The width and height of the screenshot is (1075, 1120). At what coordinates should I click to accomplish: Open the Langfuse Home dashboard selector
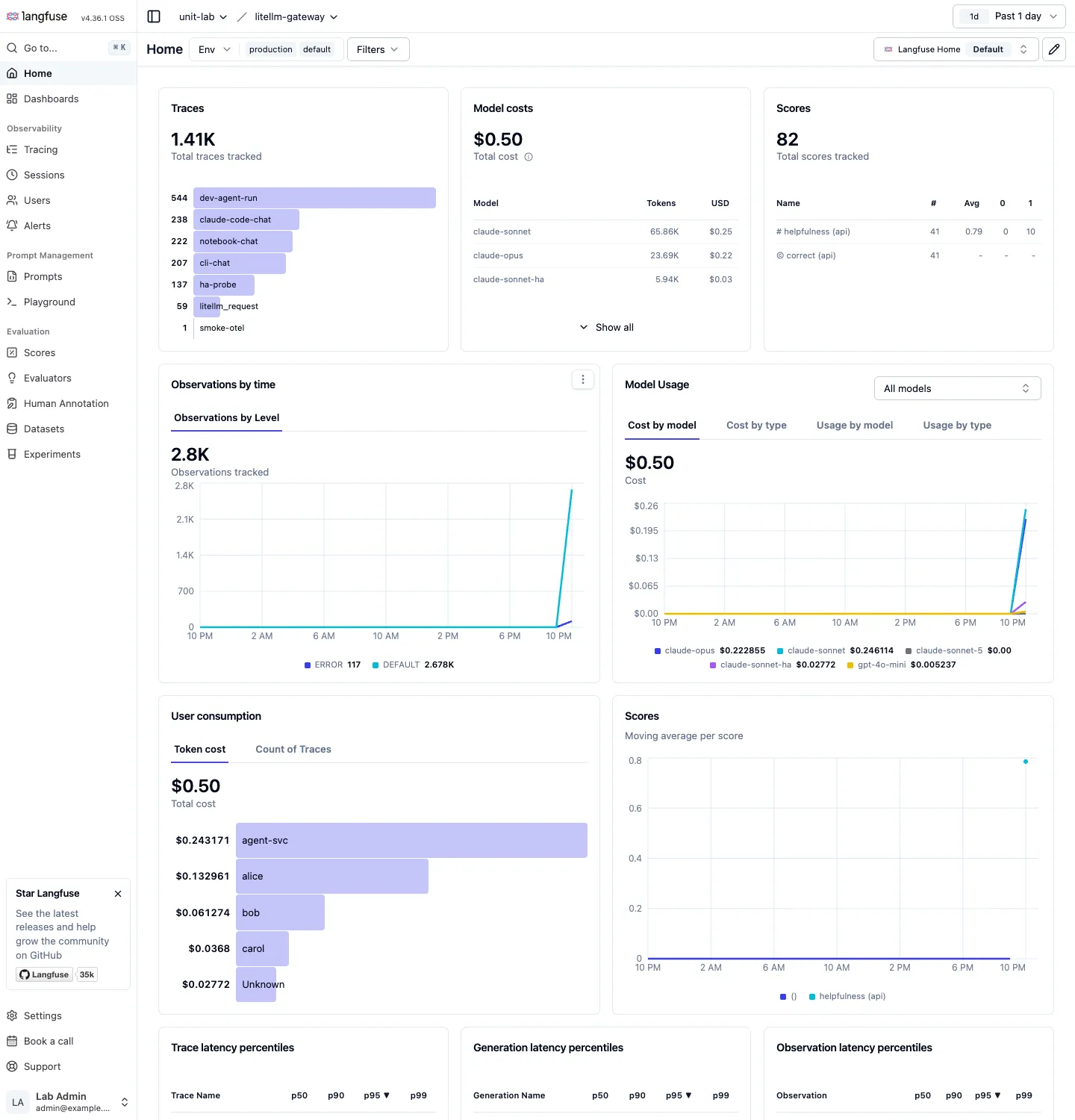[x=956, y=49]
